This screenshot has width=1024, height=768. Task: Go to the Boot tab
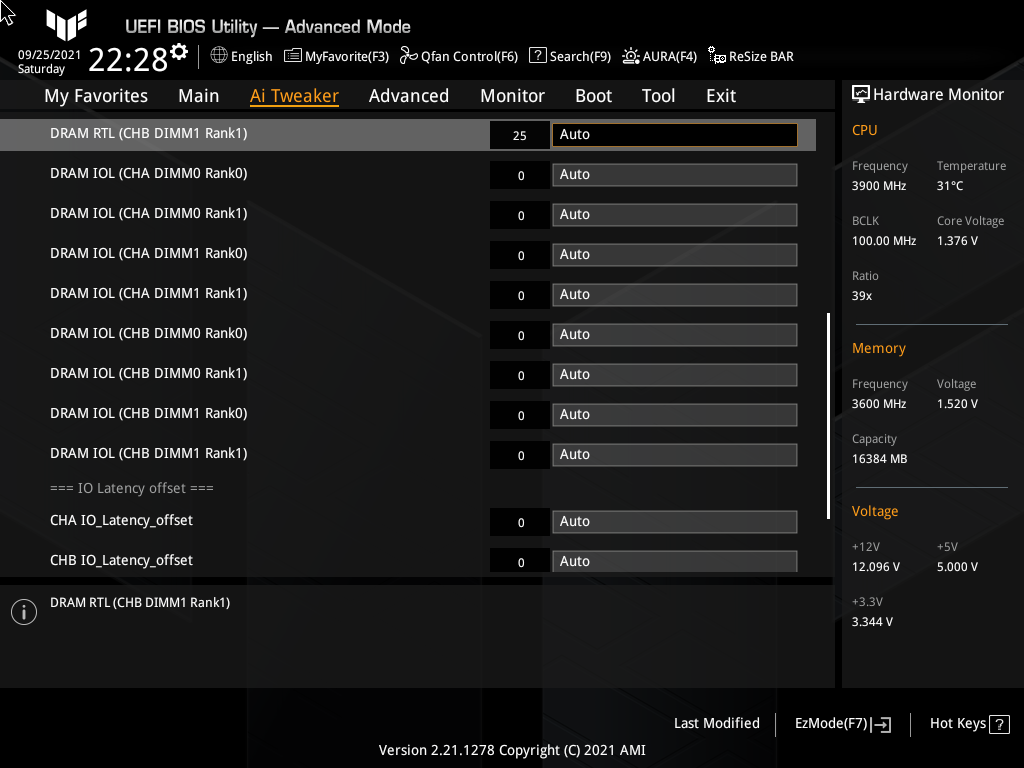point(593,96)
